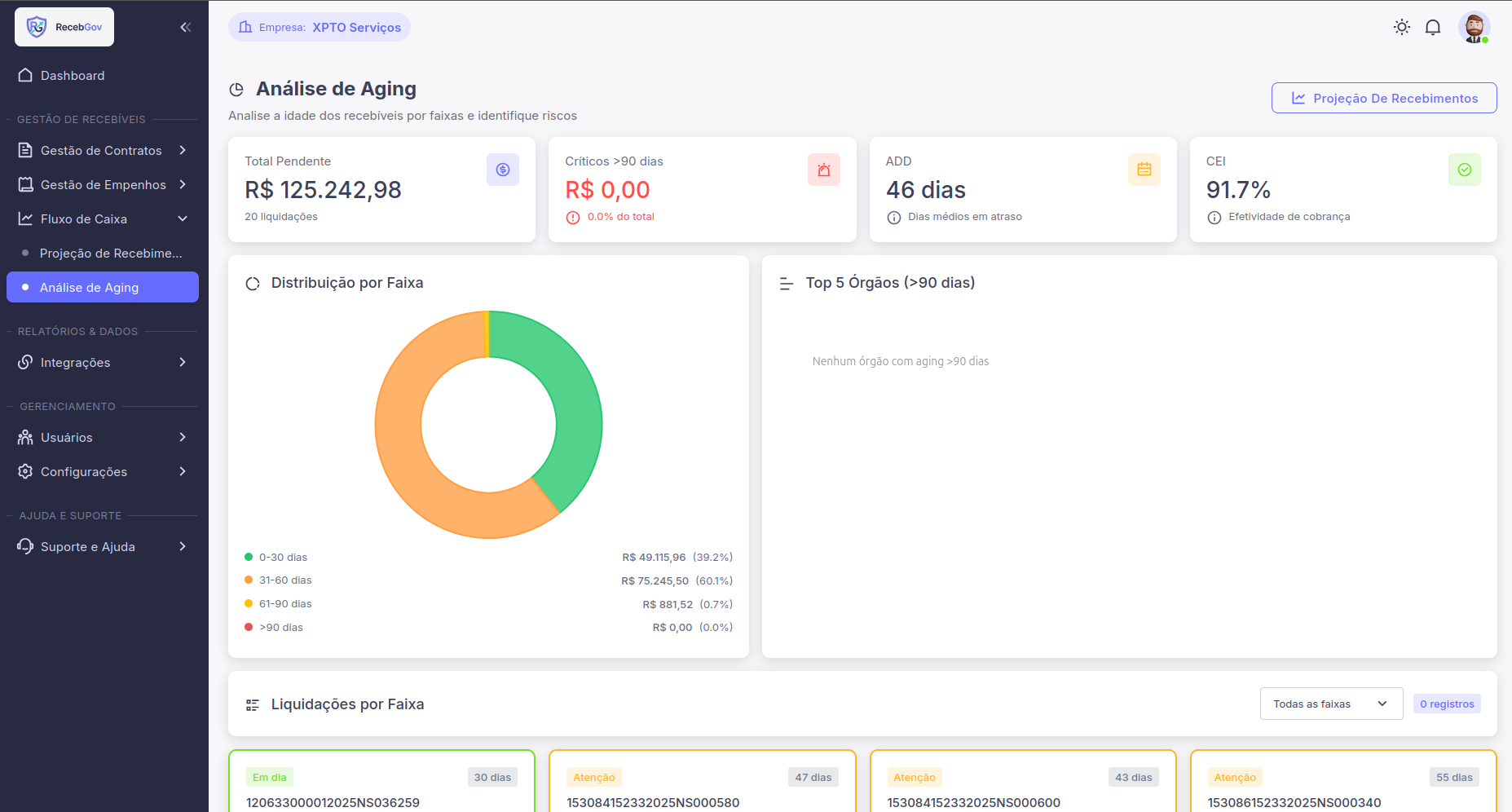Collapse the sidebar with double-chevron icon
Screen dimensions: 1512x812
pos(186,27)
